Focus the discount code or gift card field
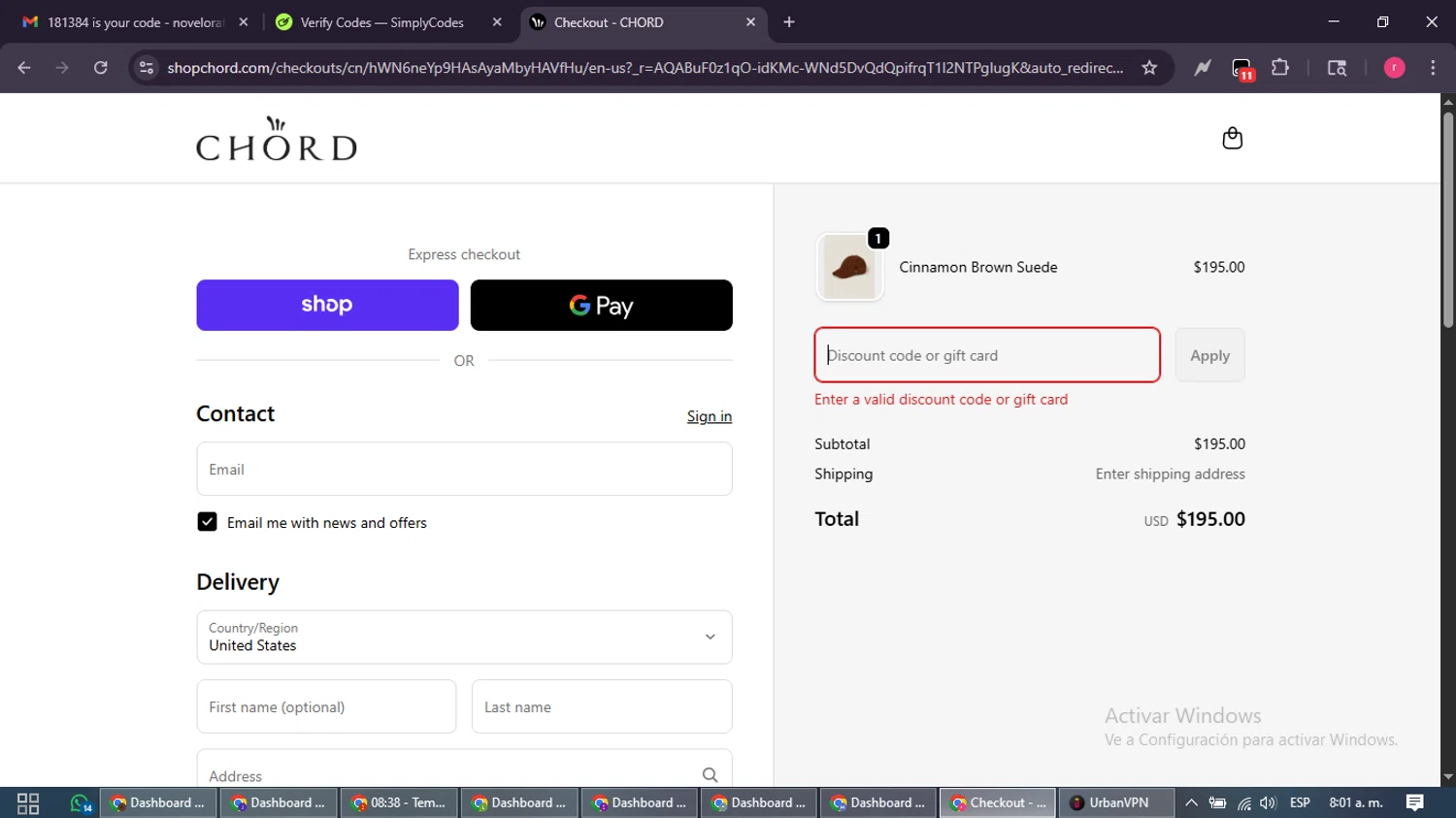Viewport: 1456px width, 818px height. coord(987,355)
